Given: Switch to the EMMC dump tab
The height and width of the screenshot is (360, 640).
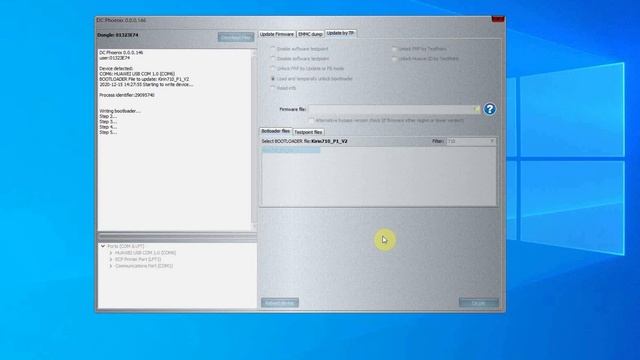Looking at the screenshot, I should coord(310,34).
